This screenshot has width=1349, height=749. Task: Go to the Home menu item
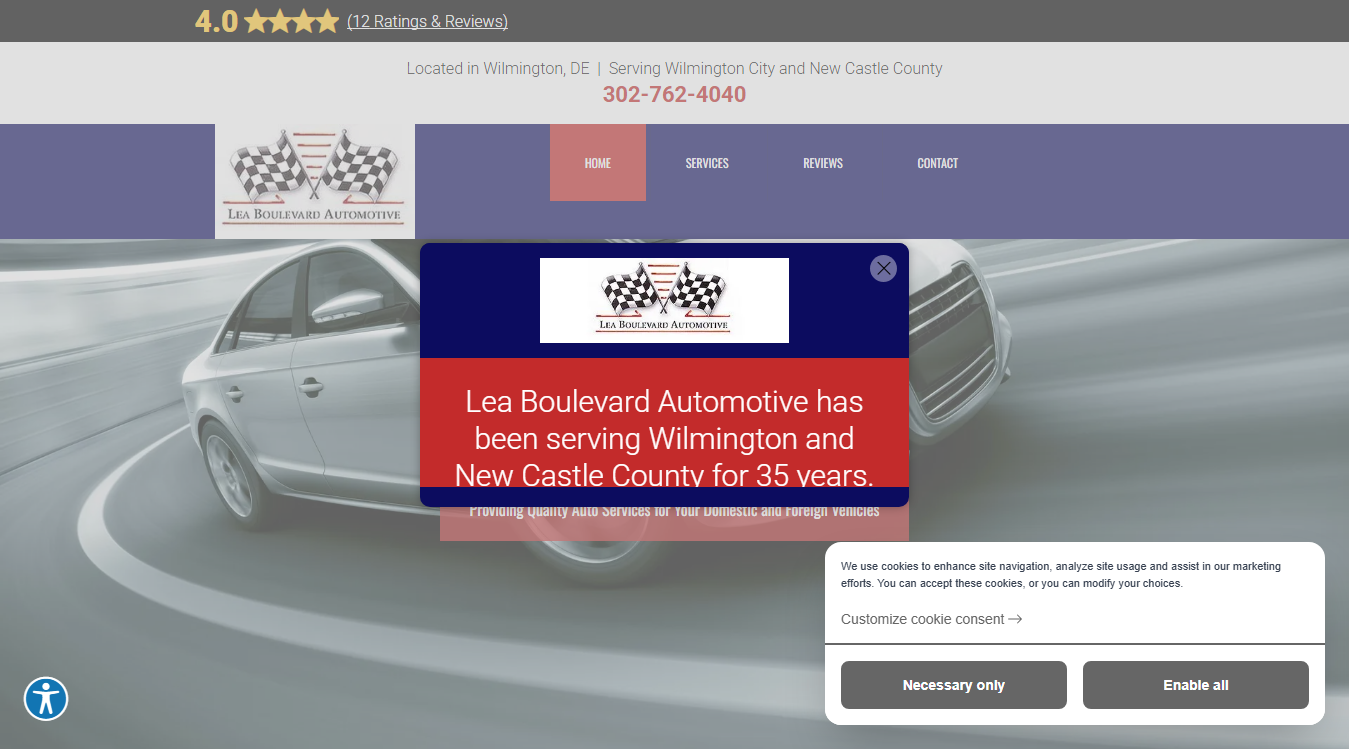[598, 163]
